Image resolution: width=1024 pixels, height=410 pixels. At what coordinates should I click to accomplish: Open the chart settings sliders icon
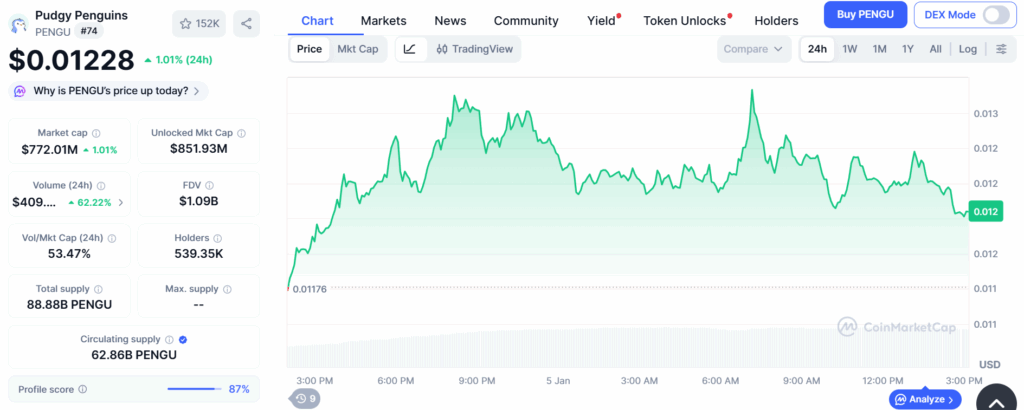pos(1001,49)
